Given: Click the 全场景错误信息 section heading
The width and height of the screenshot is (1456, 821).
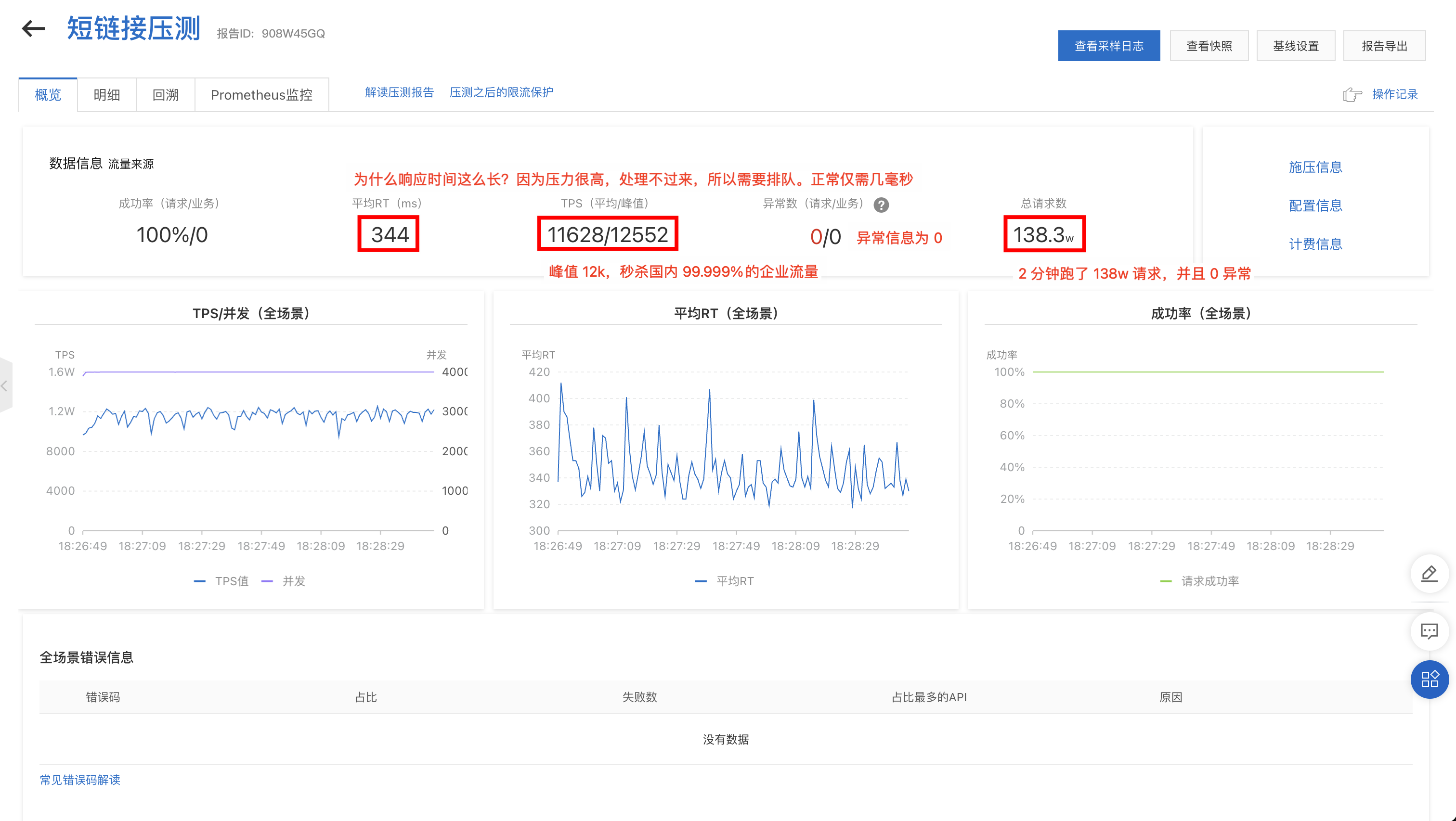Looking at the screenshot, I should click(87, 657).
